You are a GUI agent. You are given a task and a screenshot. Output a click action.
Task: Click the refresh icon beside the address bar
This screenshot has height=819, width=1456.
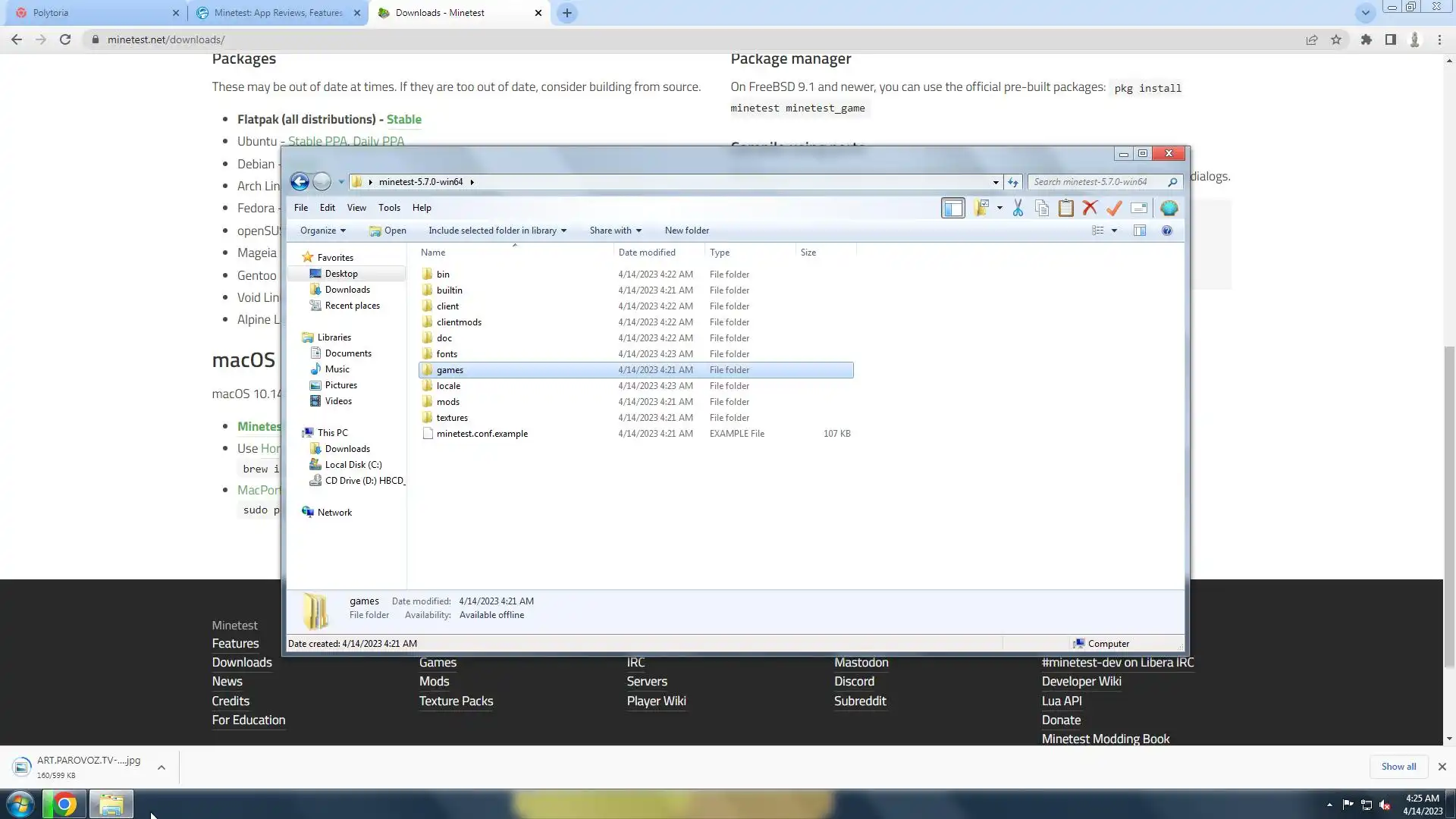coord(1013,182)
